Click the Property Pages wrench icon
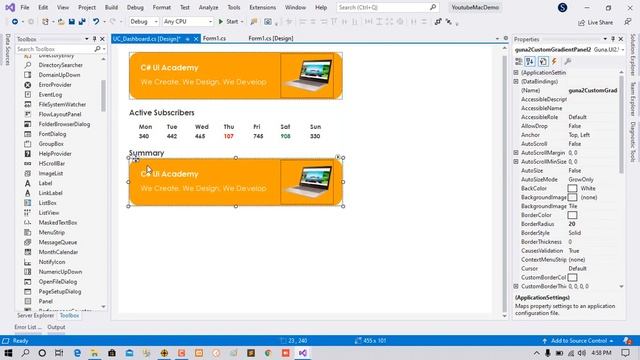Screen dimensions: 640x360 coord(567,61)
